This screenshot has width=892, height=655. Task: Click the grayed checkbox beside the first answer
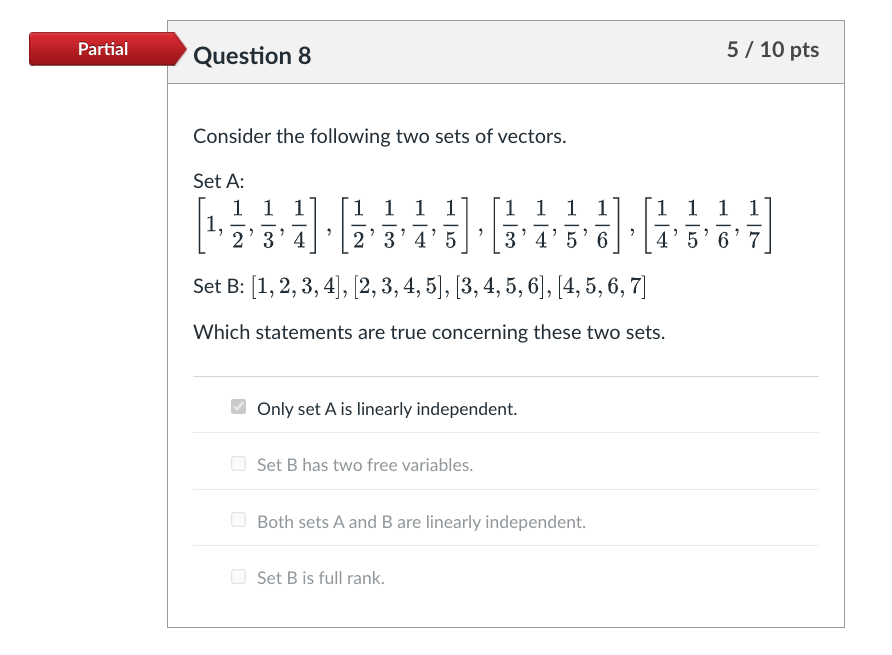point(238,406)
